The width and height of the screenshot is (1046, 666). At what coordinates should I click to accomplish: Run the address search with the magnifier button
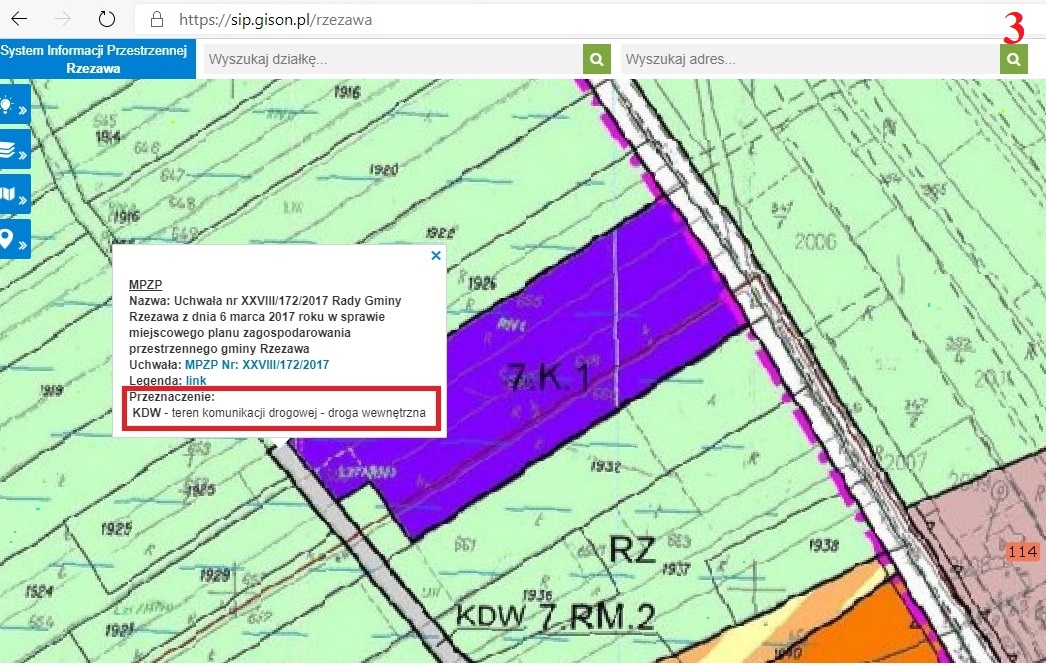coord(1013,59)
